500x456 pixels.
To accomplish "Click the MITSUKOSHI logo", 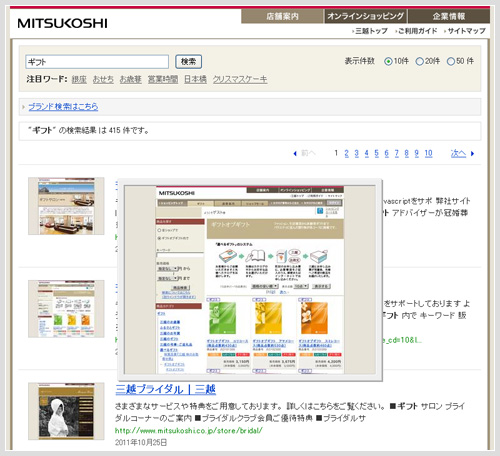I will (x=62, y=23).
